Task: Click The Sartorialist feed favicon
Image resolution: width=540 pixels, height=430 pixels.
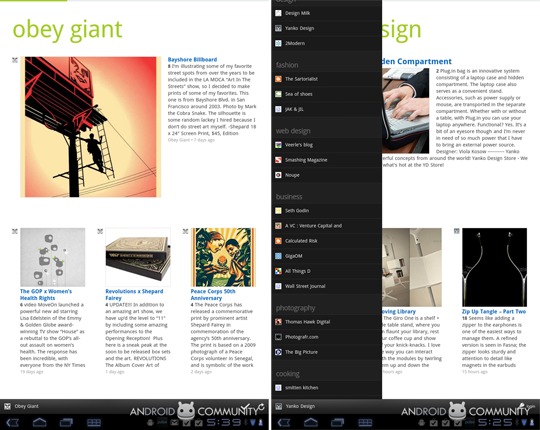Action: click(x=278, y=79)
